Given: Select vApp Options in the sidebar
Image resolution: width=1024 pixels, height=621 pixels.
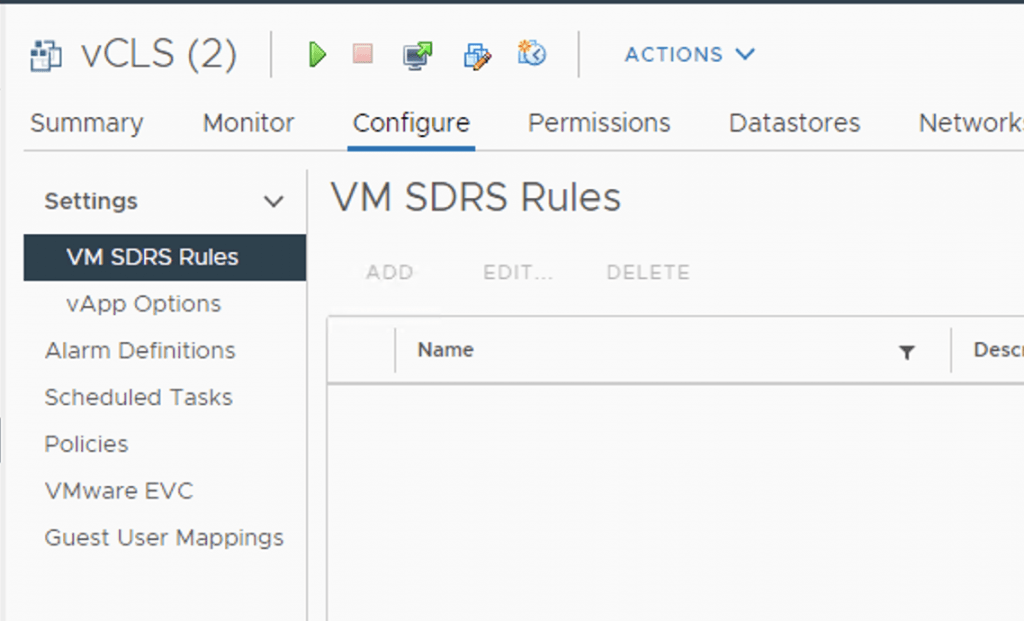Looking at the screenshot, I should pos(143,304).
